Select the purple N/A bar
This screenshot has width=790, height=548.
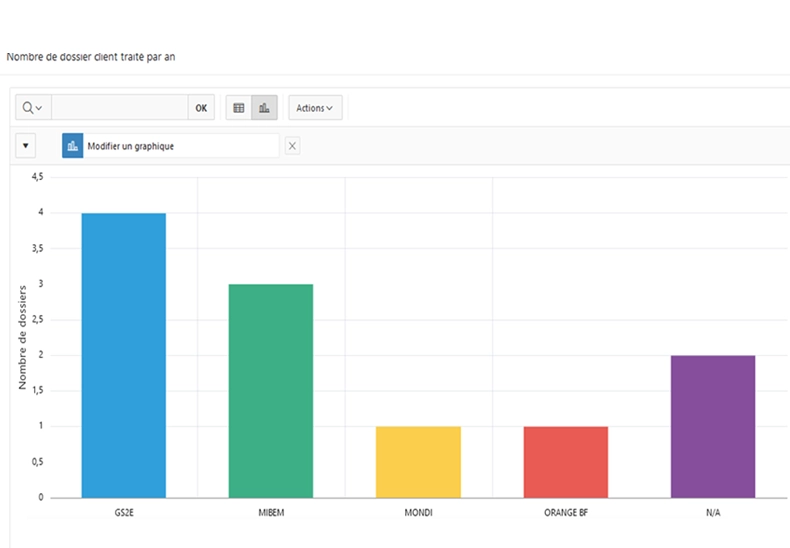[712, 426]
